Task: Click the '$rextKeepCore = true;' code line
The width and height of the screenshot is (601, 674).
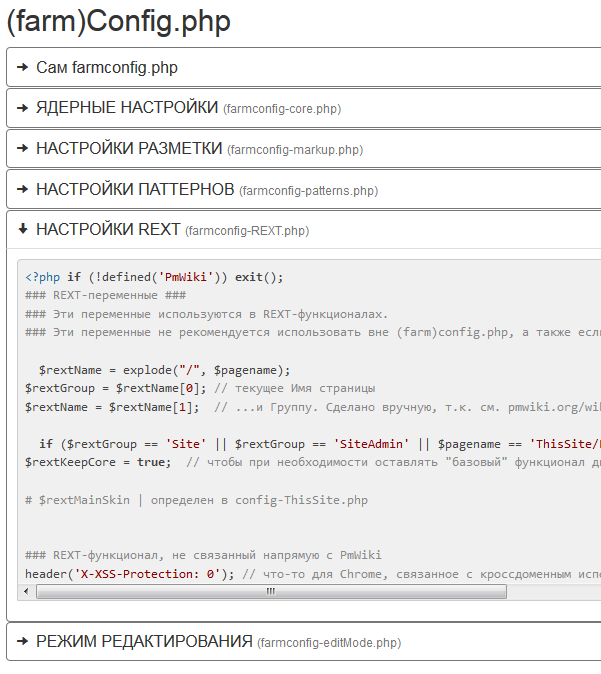Action: [x=313, y=463]
